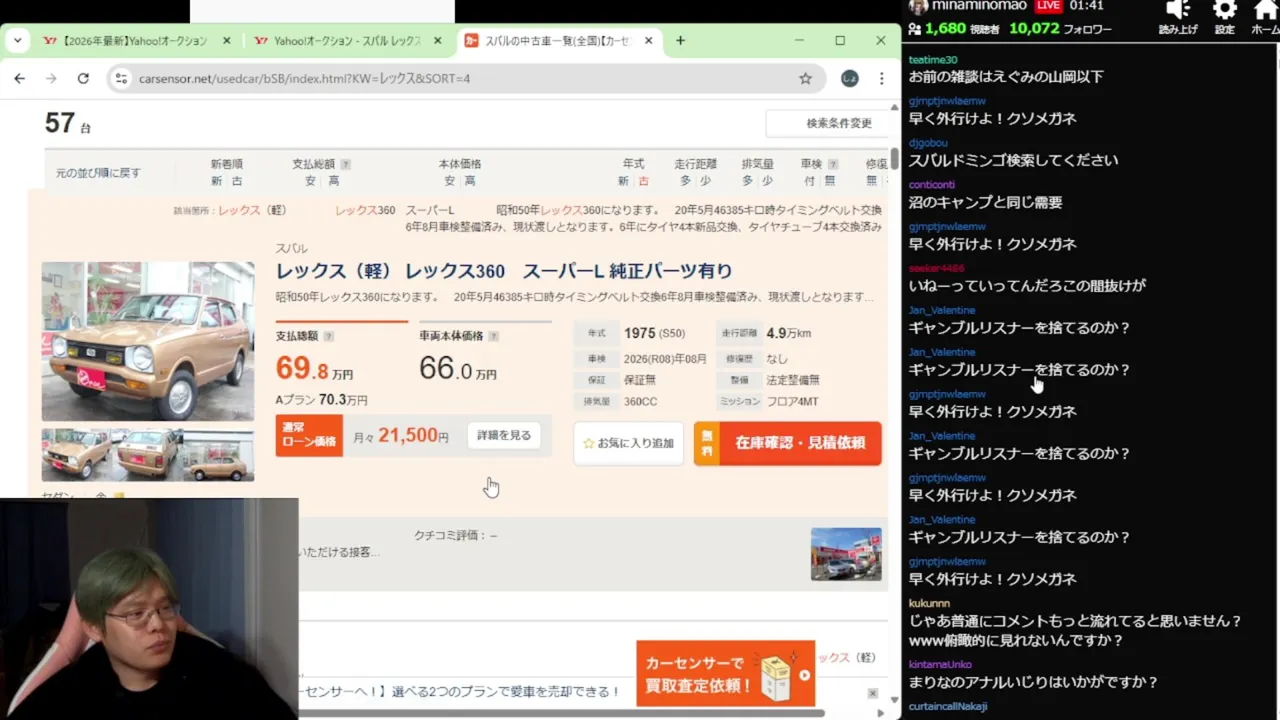
Task: Sort 本体価格 by 高
Action: (470, 181)
